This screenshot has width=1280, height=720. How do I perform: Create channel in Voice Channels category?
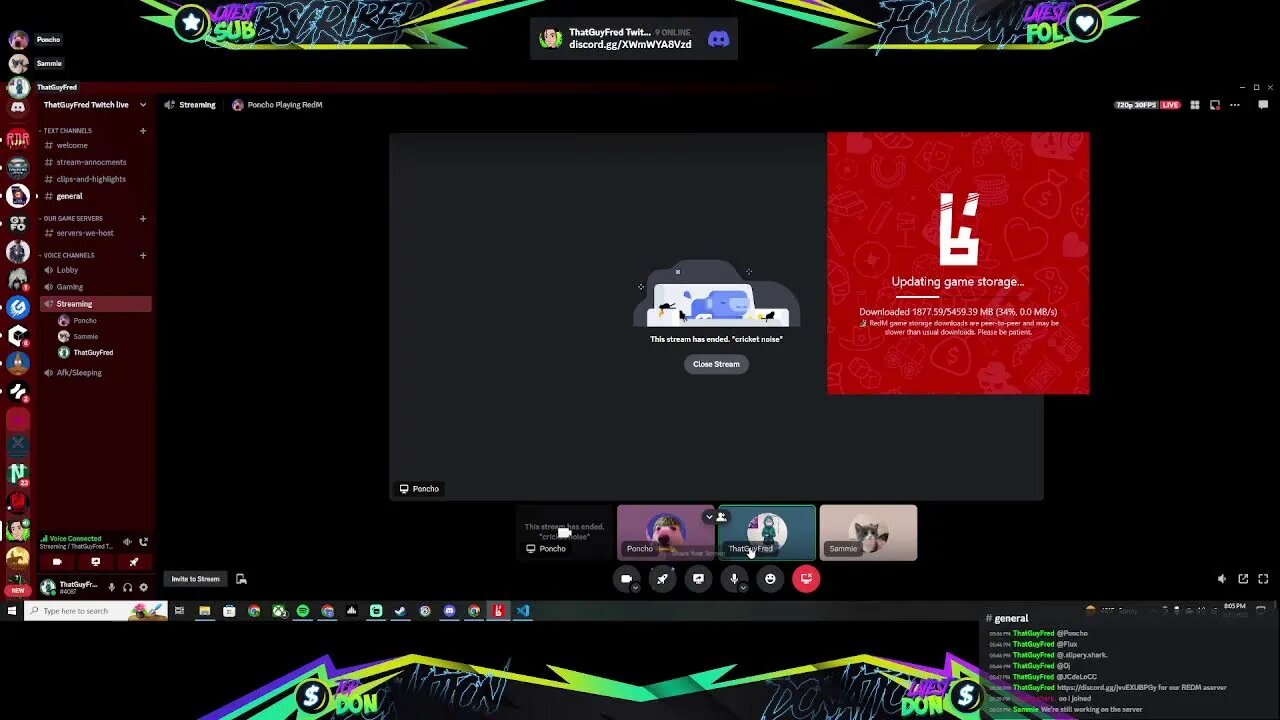pos(143,256)
